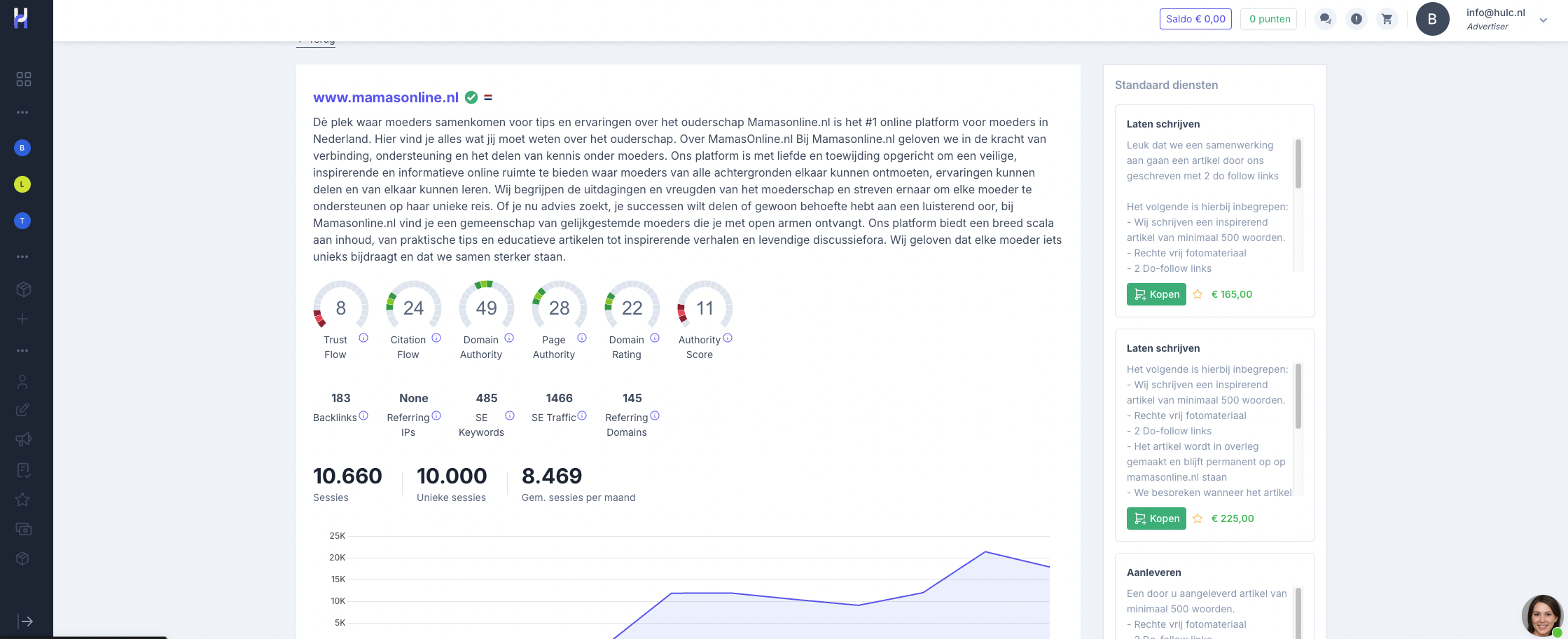Click the Saldo € 0,00 button
The height and width of the screenshot is (639, 1568).
(x=1195, y=19)
